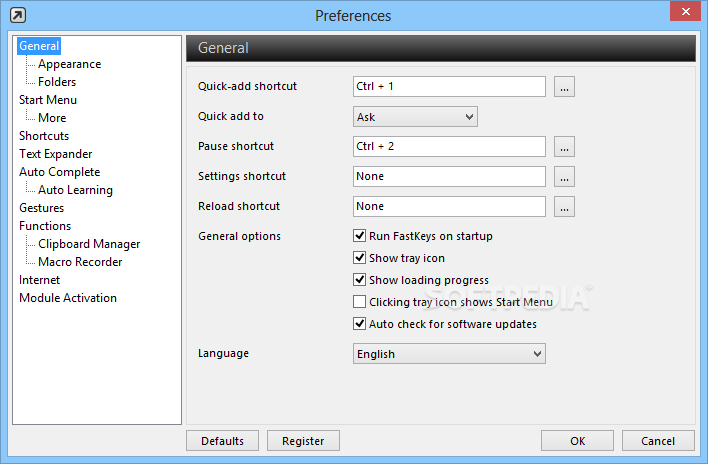Click the Cancel button
708x464 pixels.
tap(658, 441)
